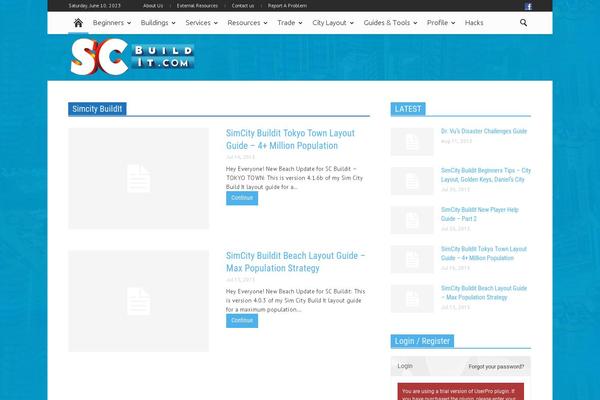Select the LATEST section heading tab
This screenshot has width=600, height=400.
tap(408, 109)
